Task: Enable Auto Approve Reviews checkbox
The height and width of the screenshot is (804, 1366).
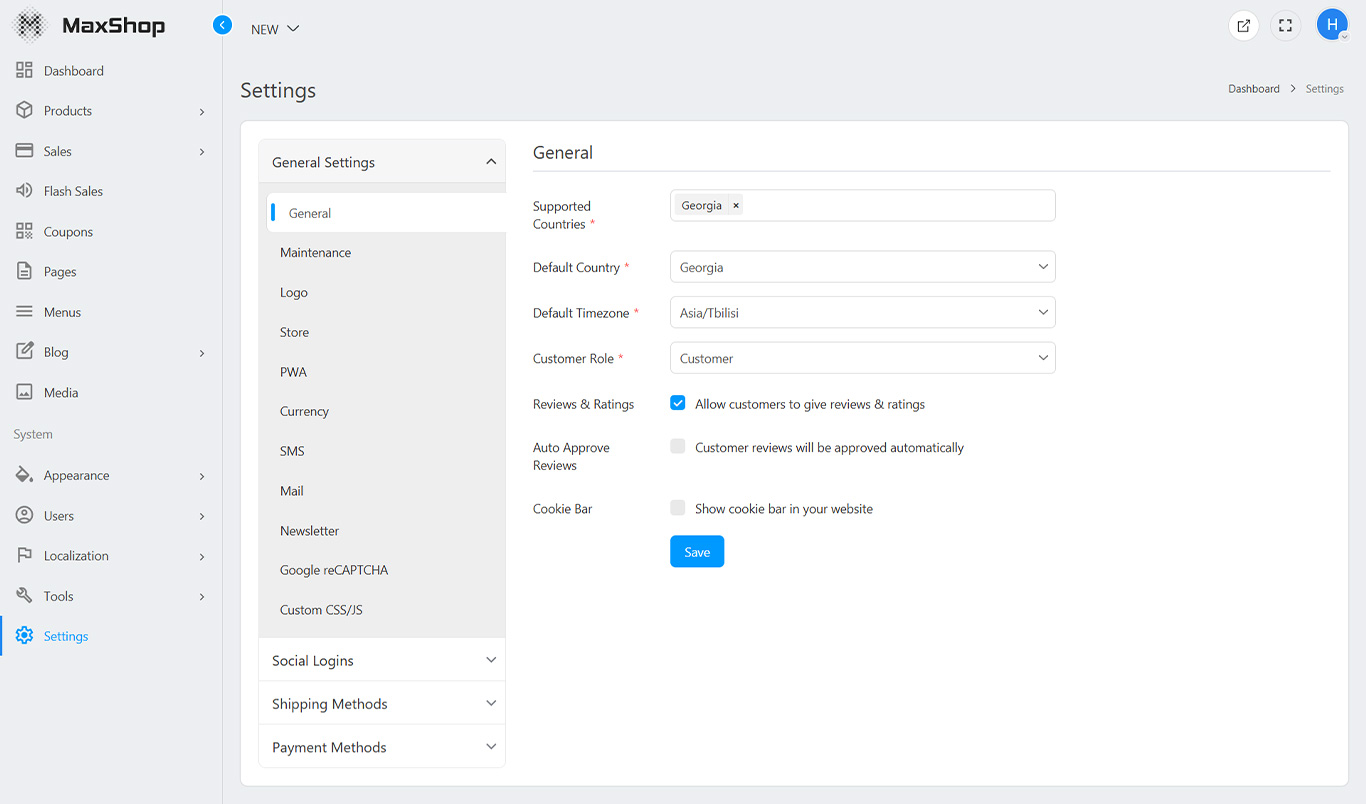Action: pos(678,447)
